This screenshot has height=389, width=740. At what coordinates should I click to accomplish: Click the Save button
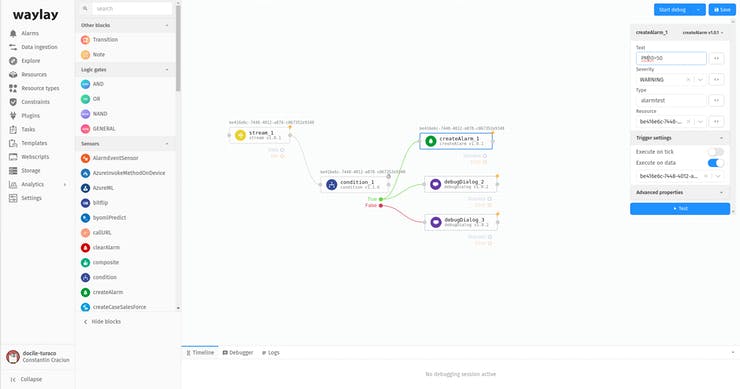pos(722,9)
